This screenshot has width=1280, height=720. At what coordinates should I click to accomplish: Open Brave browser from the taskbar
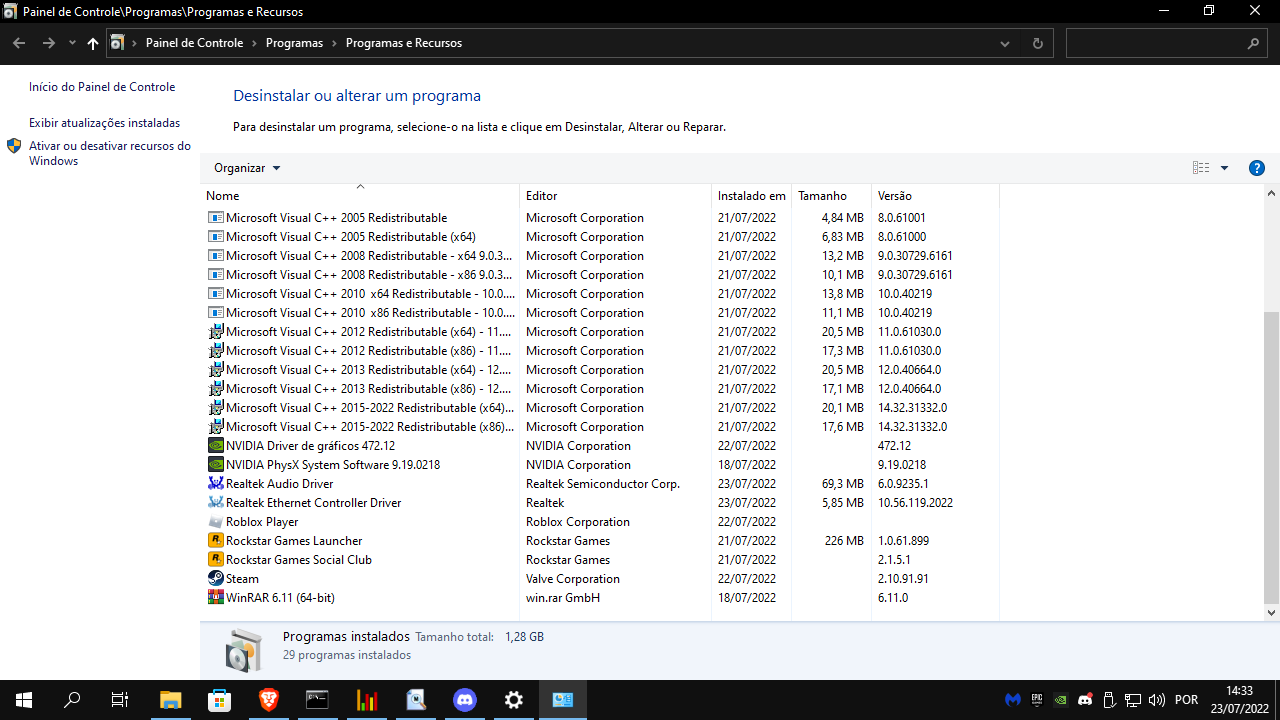(x=268, y=700)
